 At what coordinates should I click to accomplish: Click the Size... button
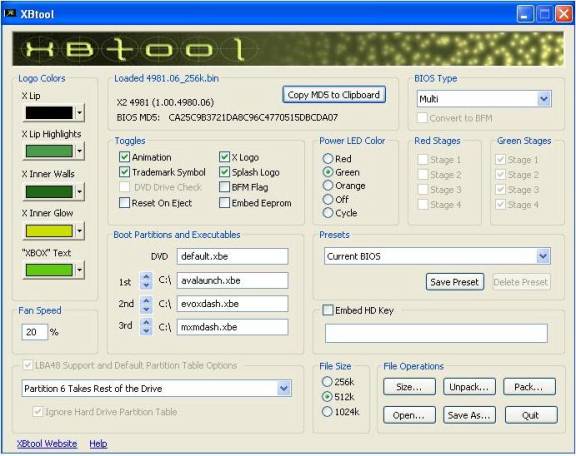coord(409,387)
